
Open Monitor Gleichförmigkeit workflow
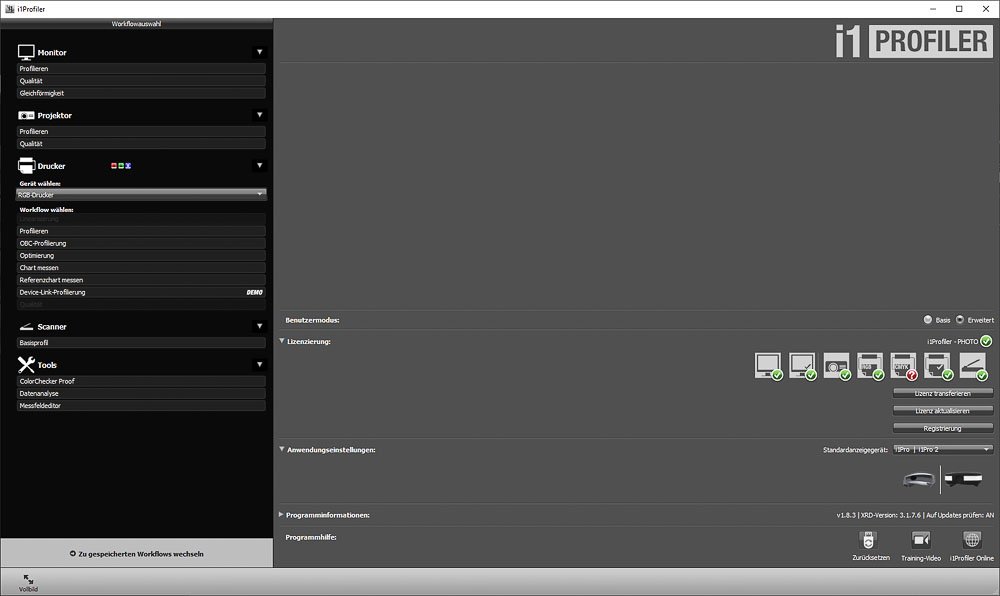[141, 93]
